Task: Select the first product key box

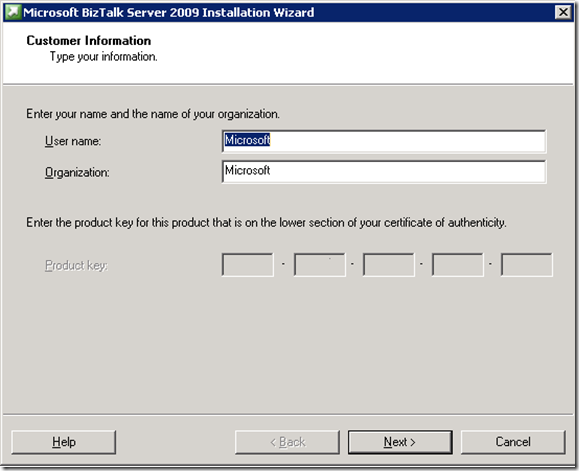Action: pyautogui.click(x=248, y=265)
